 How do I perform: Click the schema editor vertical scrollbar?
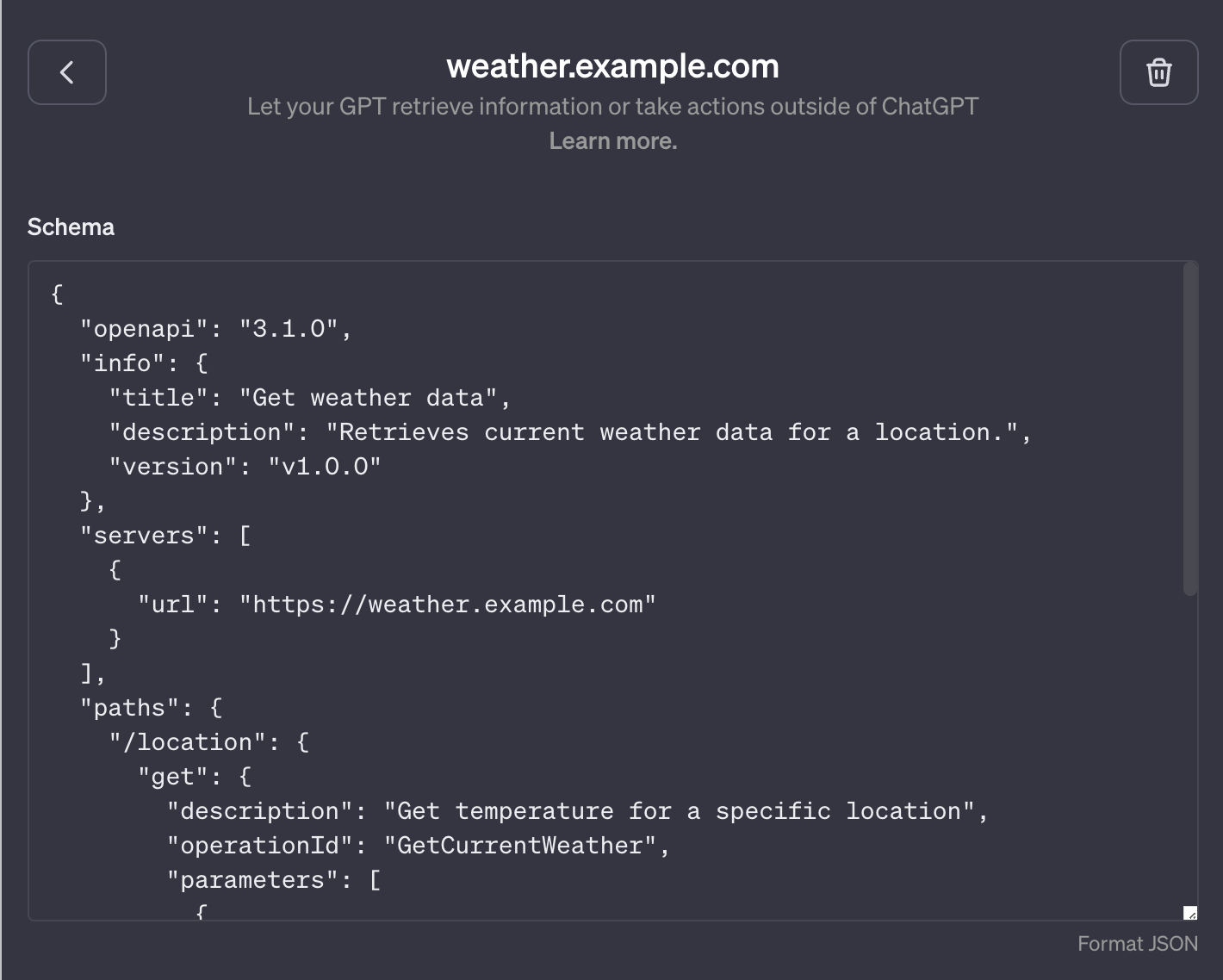click(1190, 431)
